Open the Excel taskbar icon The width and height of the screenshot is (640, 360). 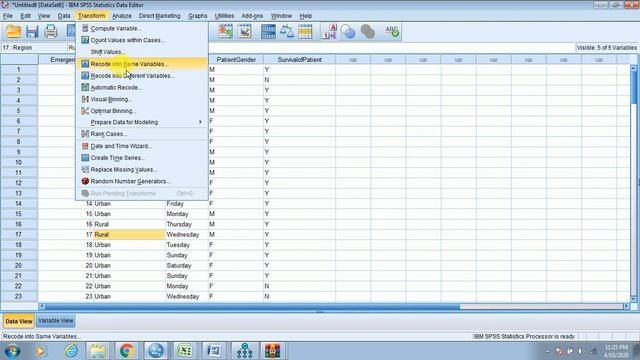[x=185, y=351]
